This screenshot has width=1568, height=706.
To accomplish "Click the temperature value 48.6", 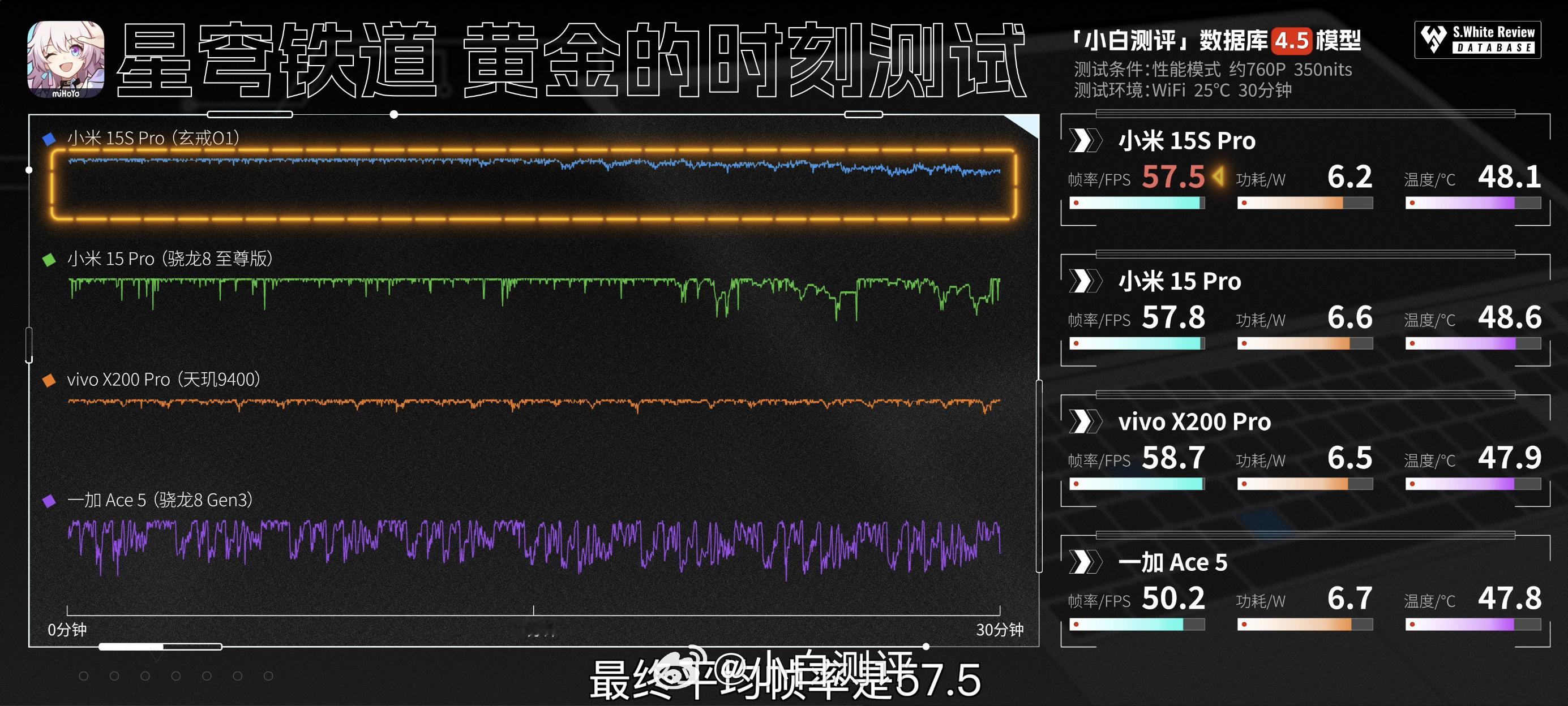I will tap(1510, 317).
